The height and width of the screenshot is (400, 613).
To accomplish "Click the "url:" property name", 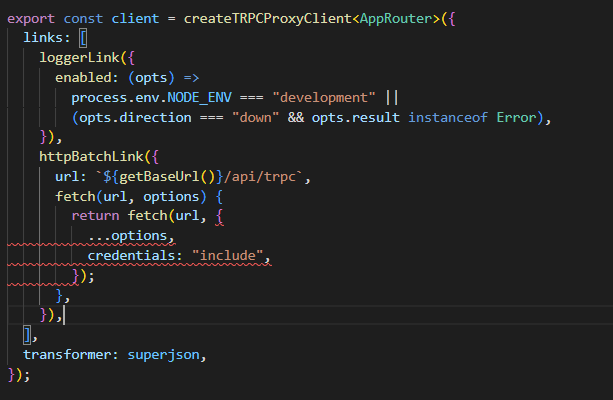I will tap(71, 177).
